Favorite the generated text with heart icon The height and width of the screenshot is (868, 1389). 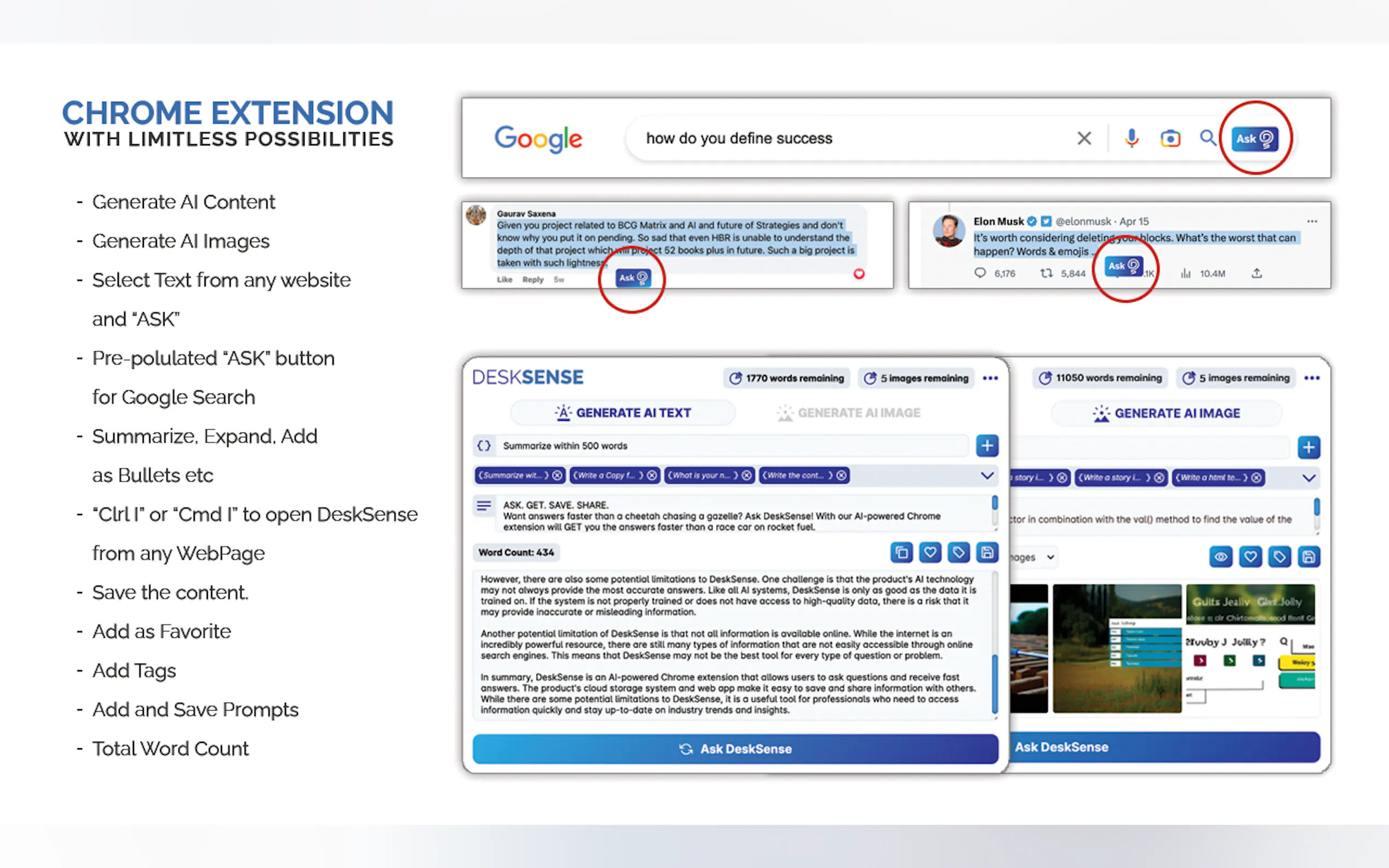(x=930, y=552)
